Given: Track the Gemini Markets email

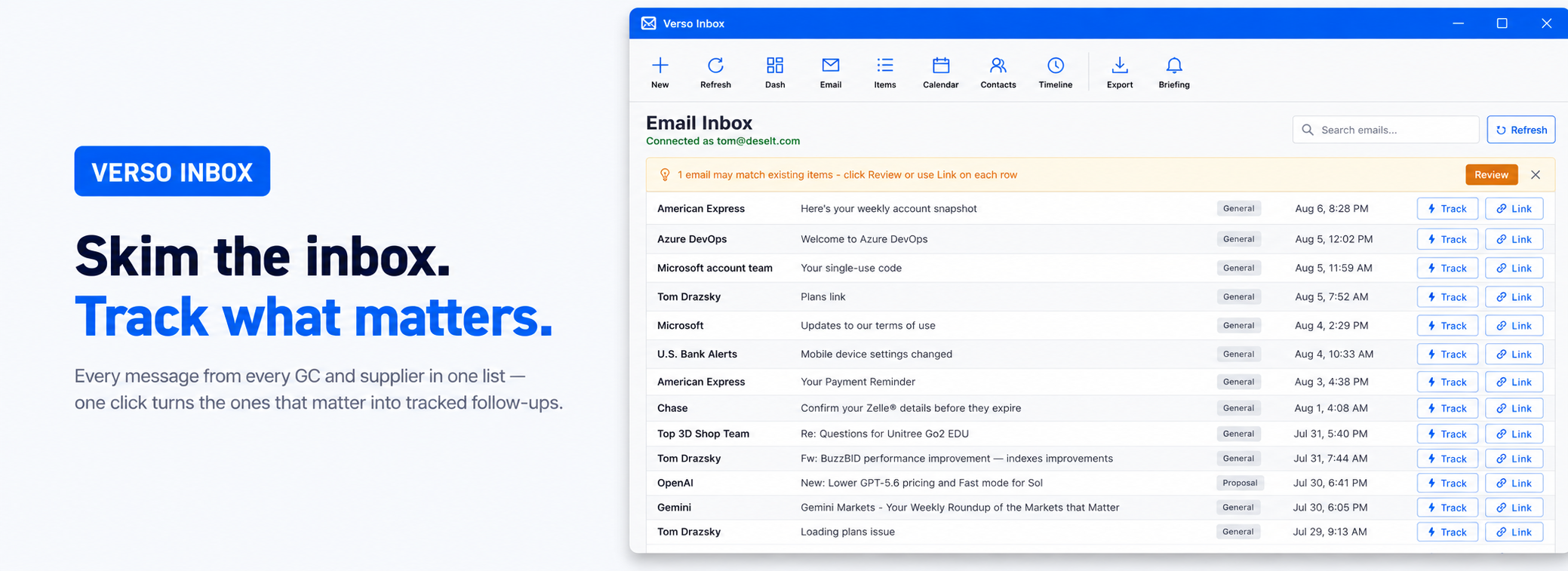Looking at the screenshot, I should pyautogui.click(x=1447, y=508).
